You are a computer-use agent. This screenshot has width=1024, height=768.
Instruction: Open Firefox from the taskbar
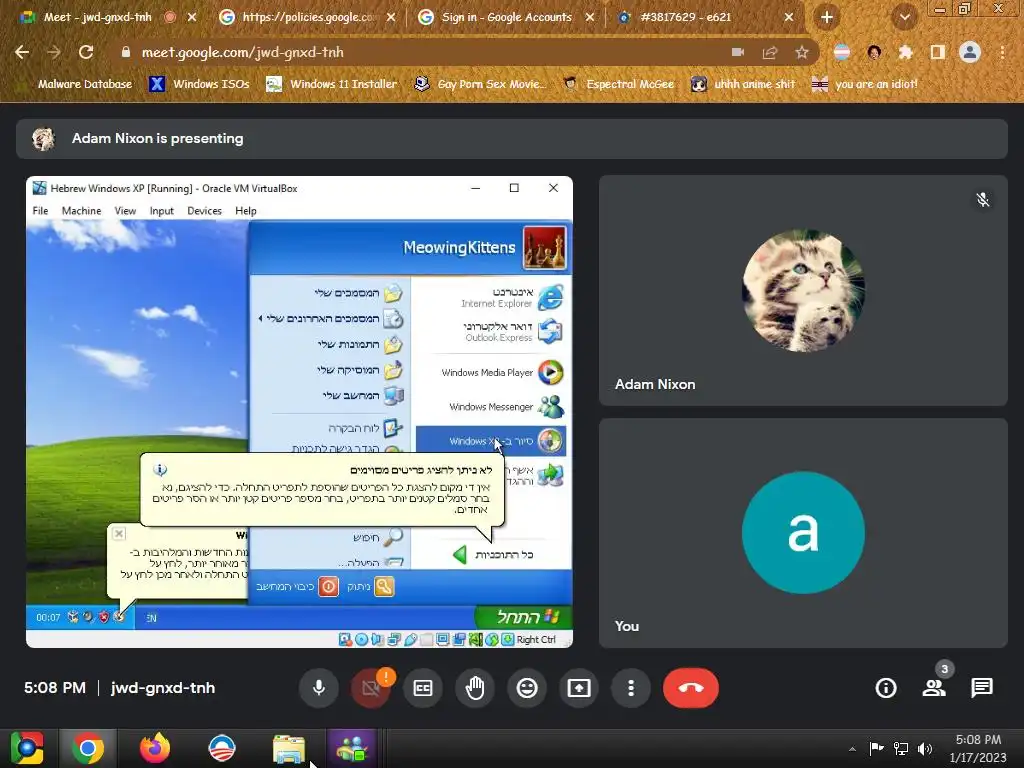[155, 748]
